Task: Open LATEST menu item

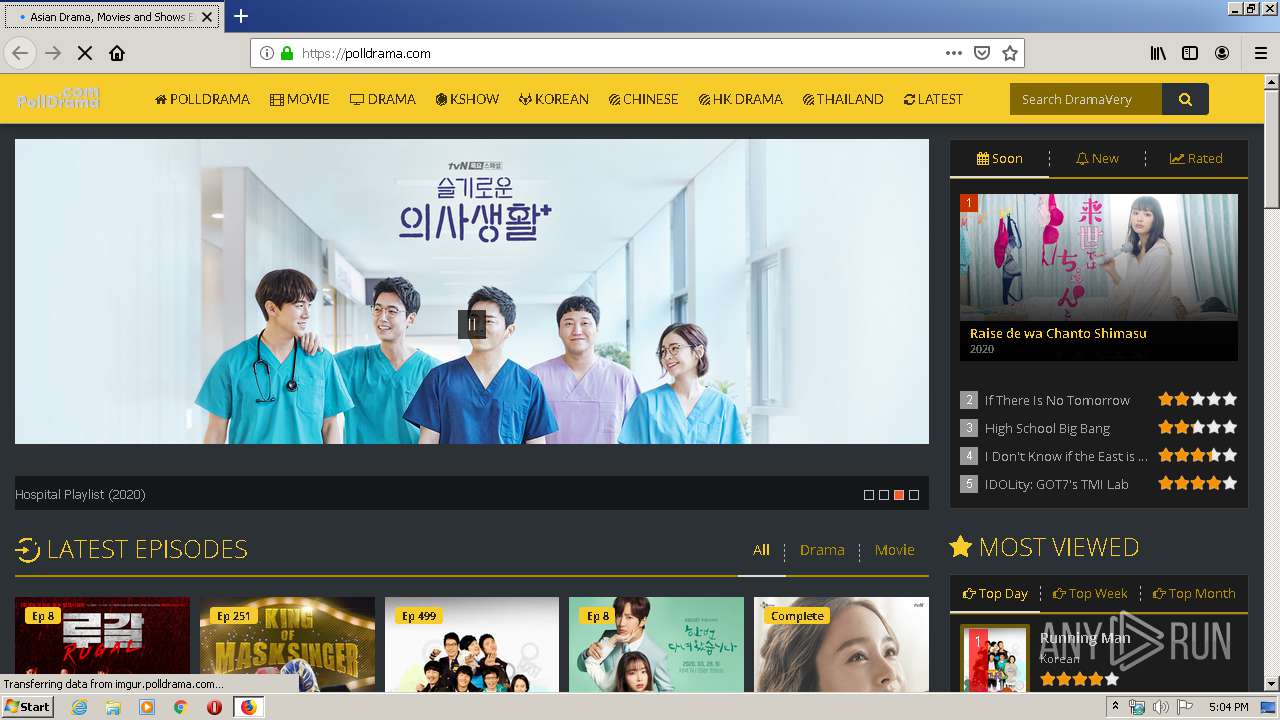Action: coord(933,99)
